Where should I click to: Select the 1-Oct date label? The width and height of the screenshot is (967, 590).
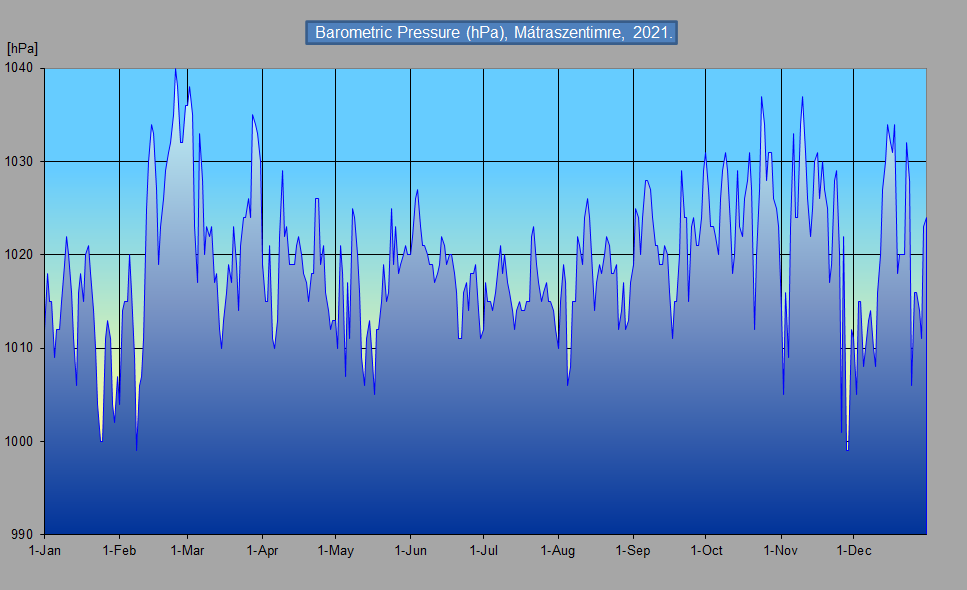(705, 550)
